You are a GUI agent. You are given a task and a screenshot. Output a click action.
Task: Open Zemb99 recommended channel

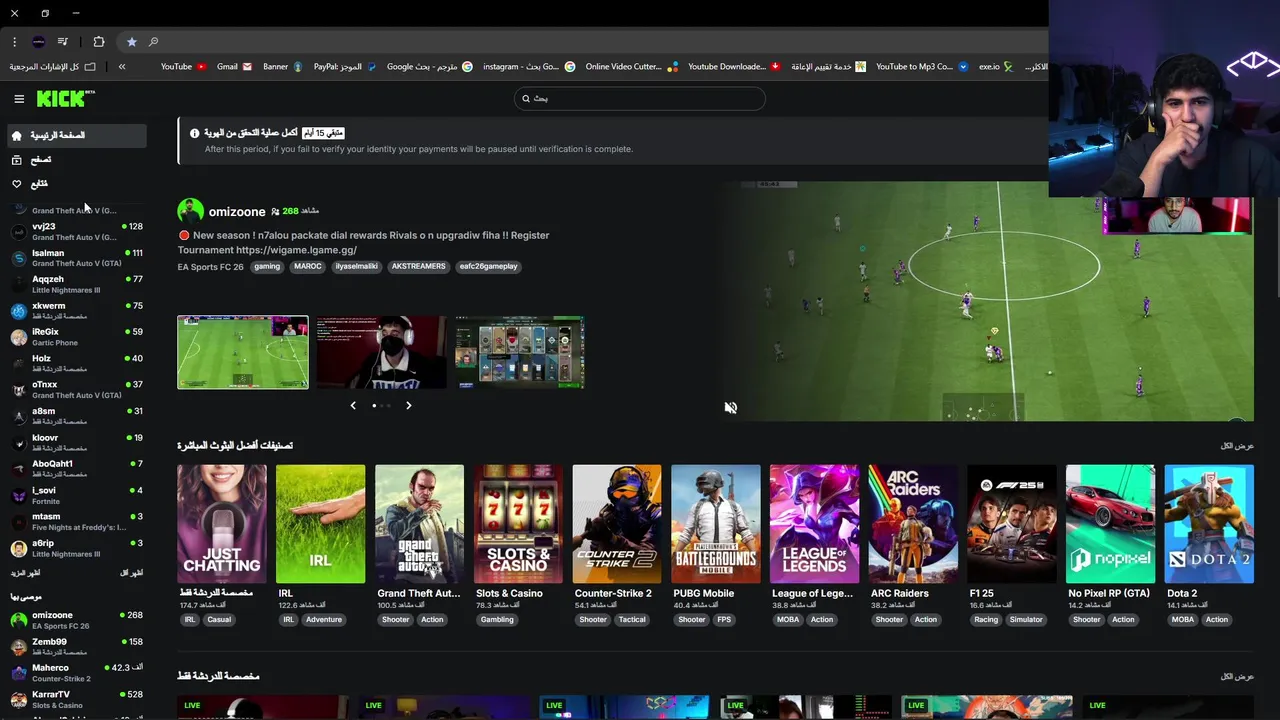(x=76, y=647)
